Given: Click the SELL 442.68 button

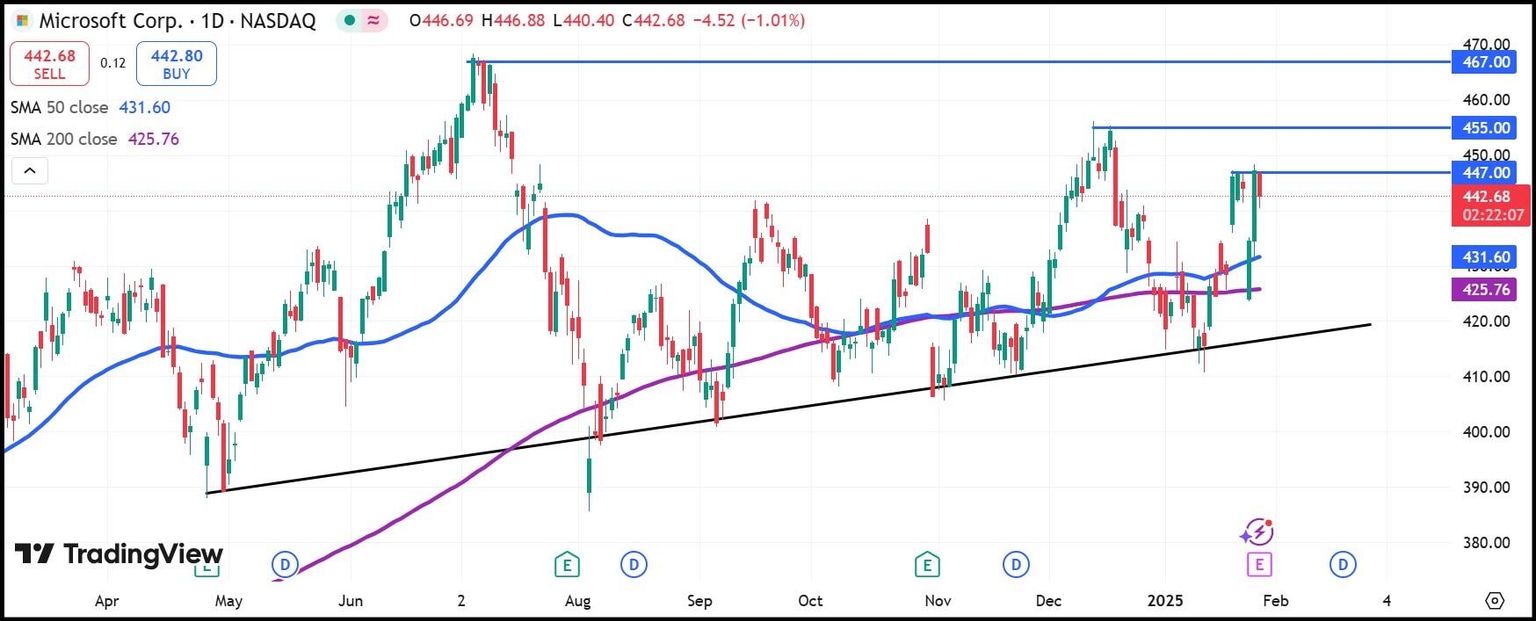Looking at the screenshot, I should (49, 63).
